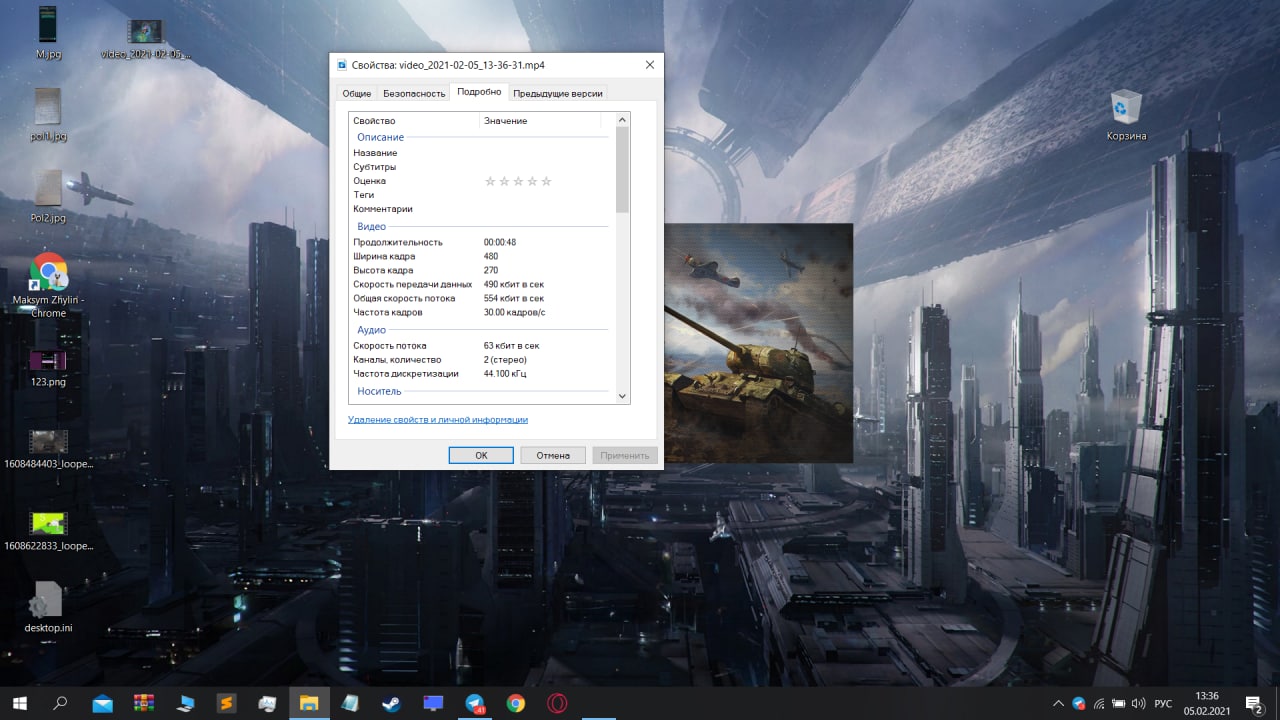Switch РУС keyboard language indicator

pos(1163,703)
